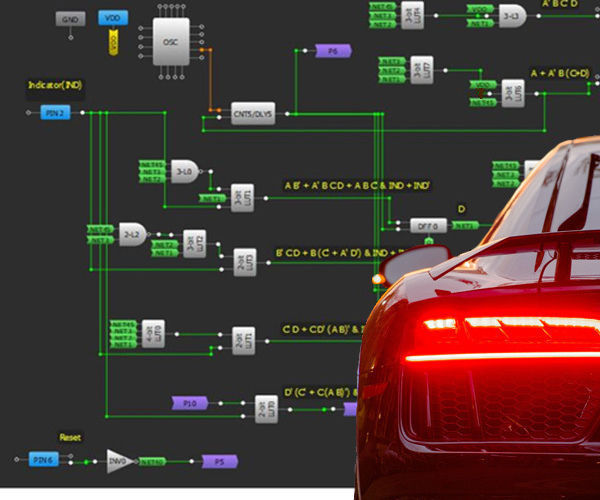Select the 2-bit LUT3 block
600x500 pixels.
(x=245, y=262)
